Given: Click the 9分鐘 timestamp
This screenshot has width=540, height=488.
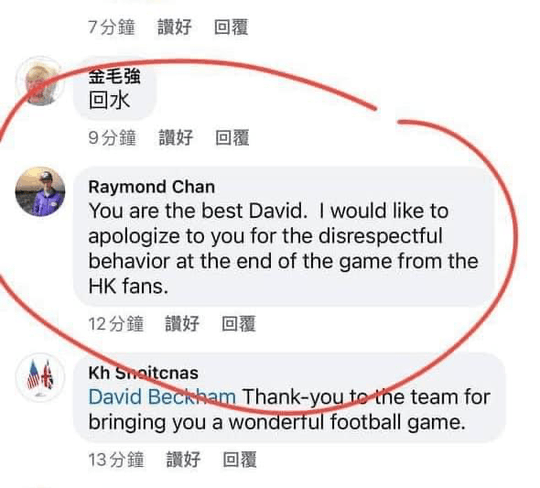Looking at the screenshot, I should [x=112, y=138].
